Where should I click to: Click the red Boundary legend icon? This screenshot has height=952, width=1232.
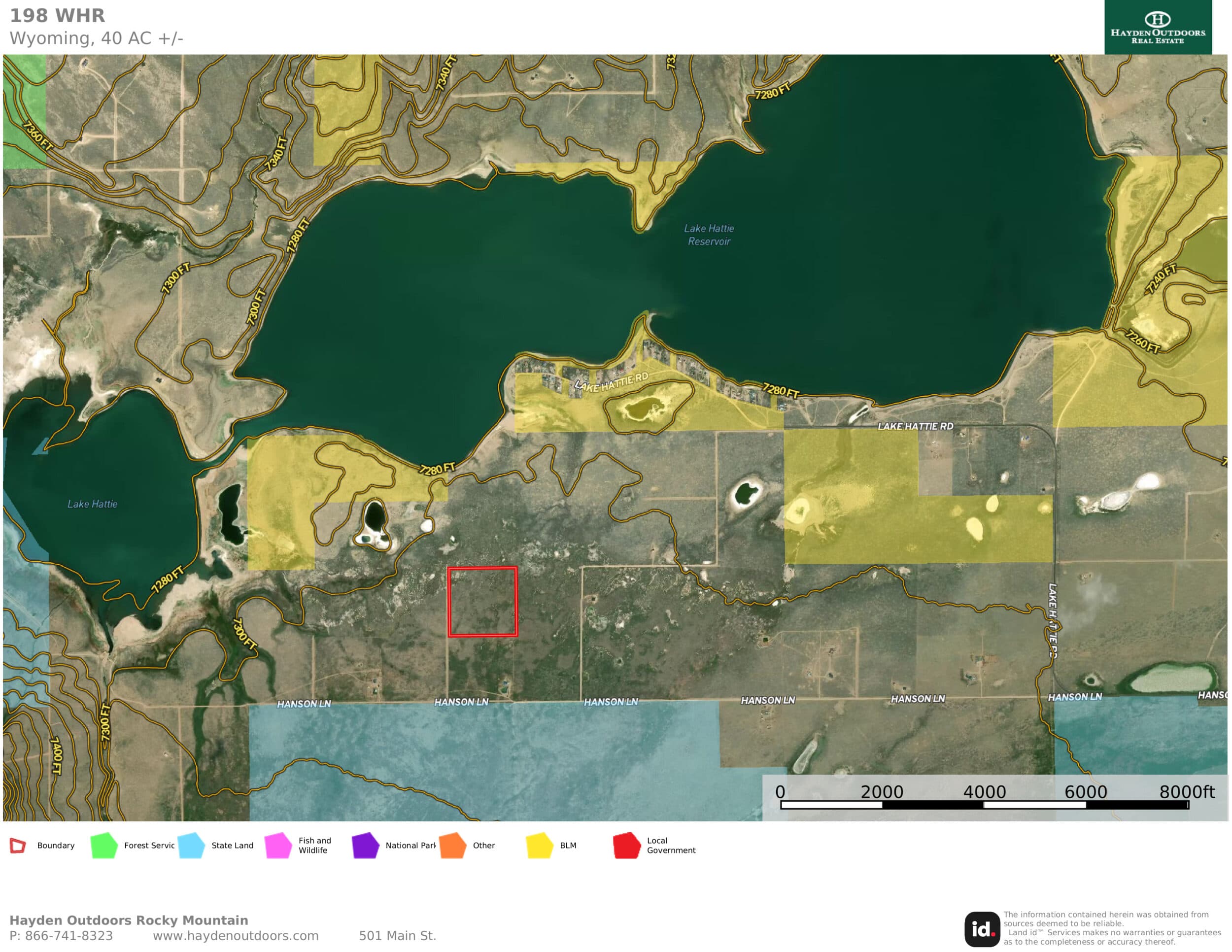[x=18, y=846]
